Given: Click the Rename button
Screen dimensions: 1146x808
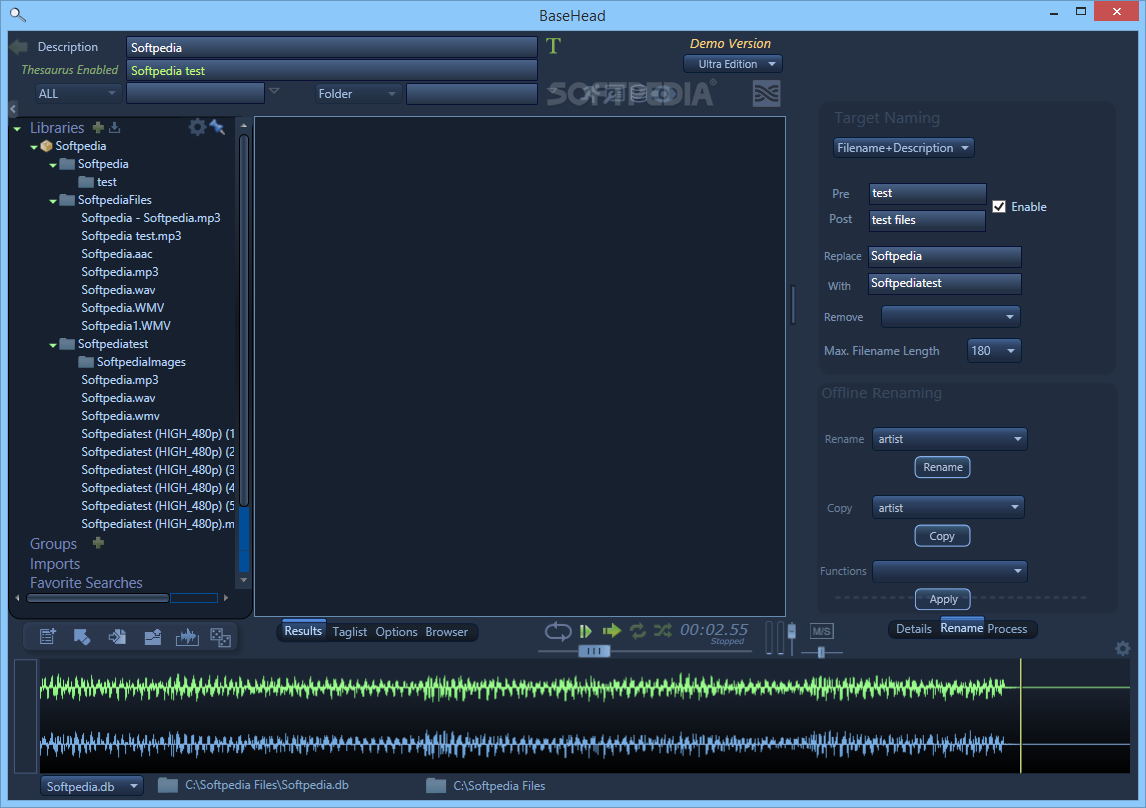Looking at the screenshot, I should pos(943,467).
